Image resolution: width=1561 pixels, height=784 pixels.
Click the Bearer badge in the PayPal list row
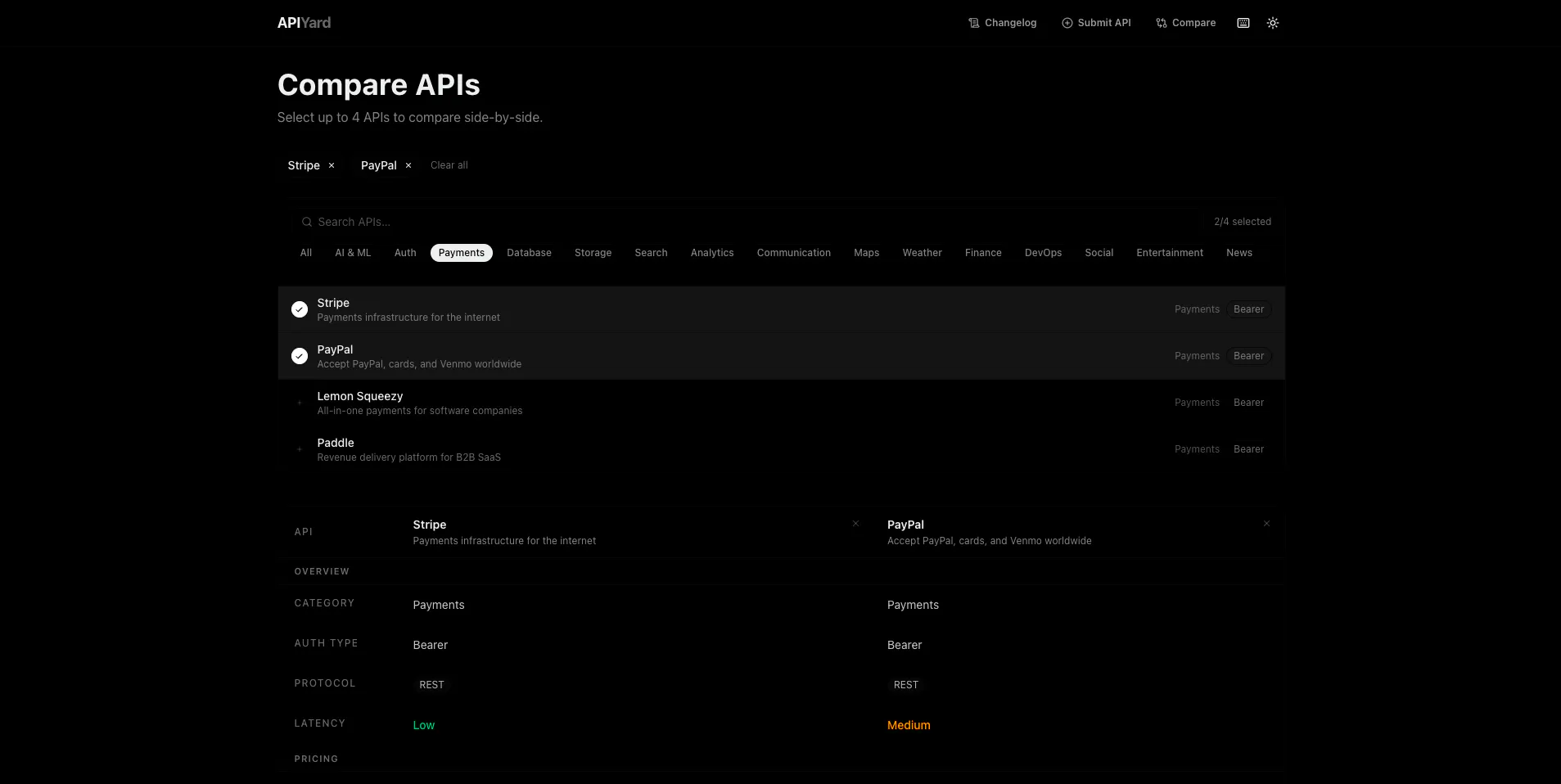pyautogui.click(x=1248, y=356)
